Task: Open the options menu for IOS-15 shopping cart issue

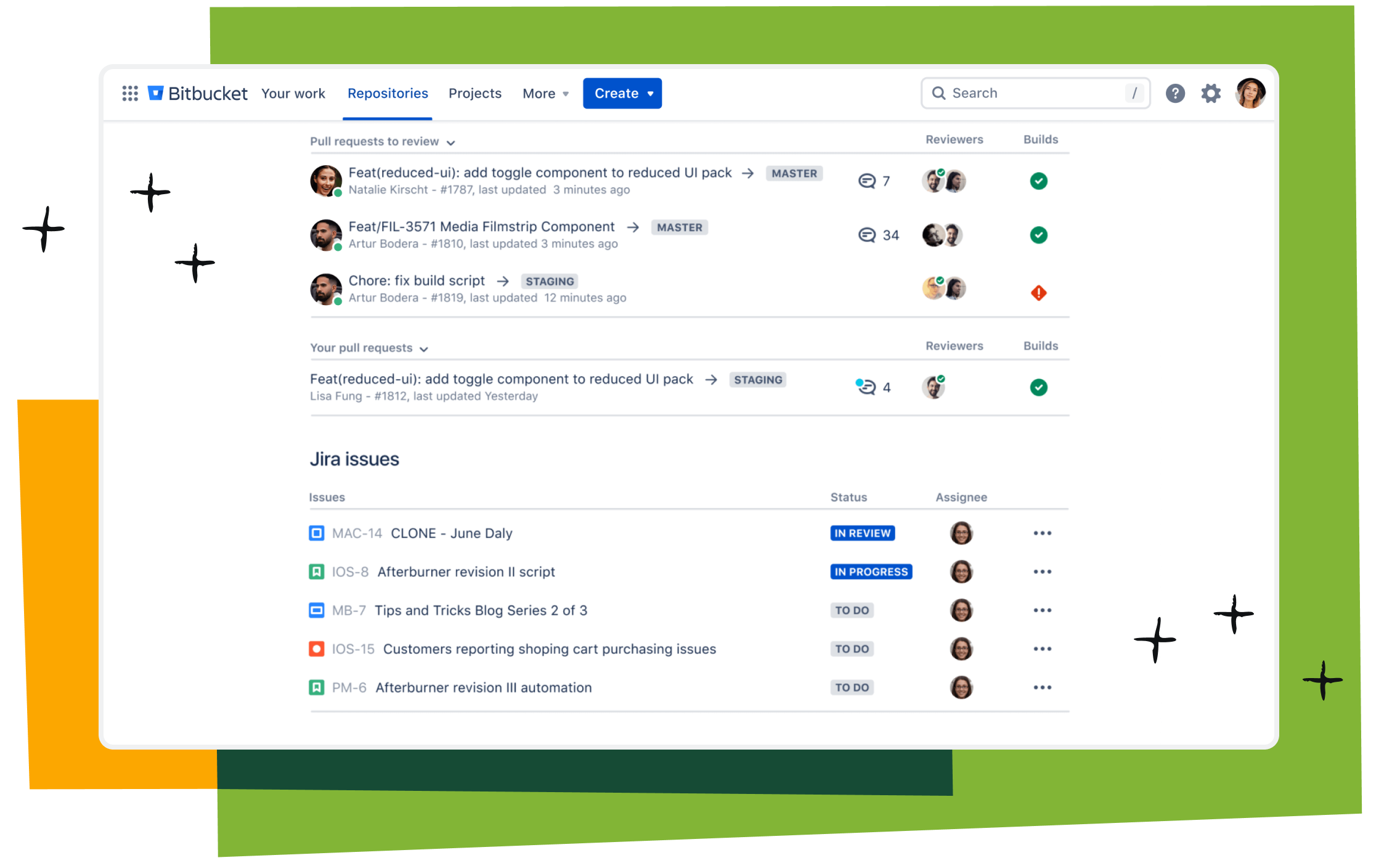Action: tap(1043, 648)
